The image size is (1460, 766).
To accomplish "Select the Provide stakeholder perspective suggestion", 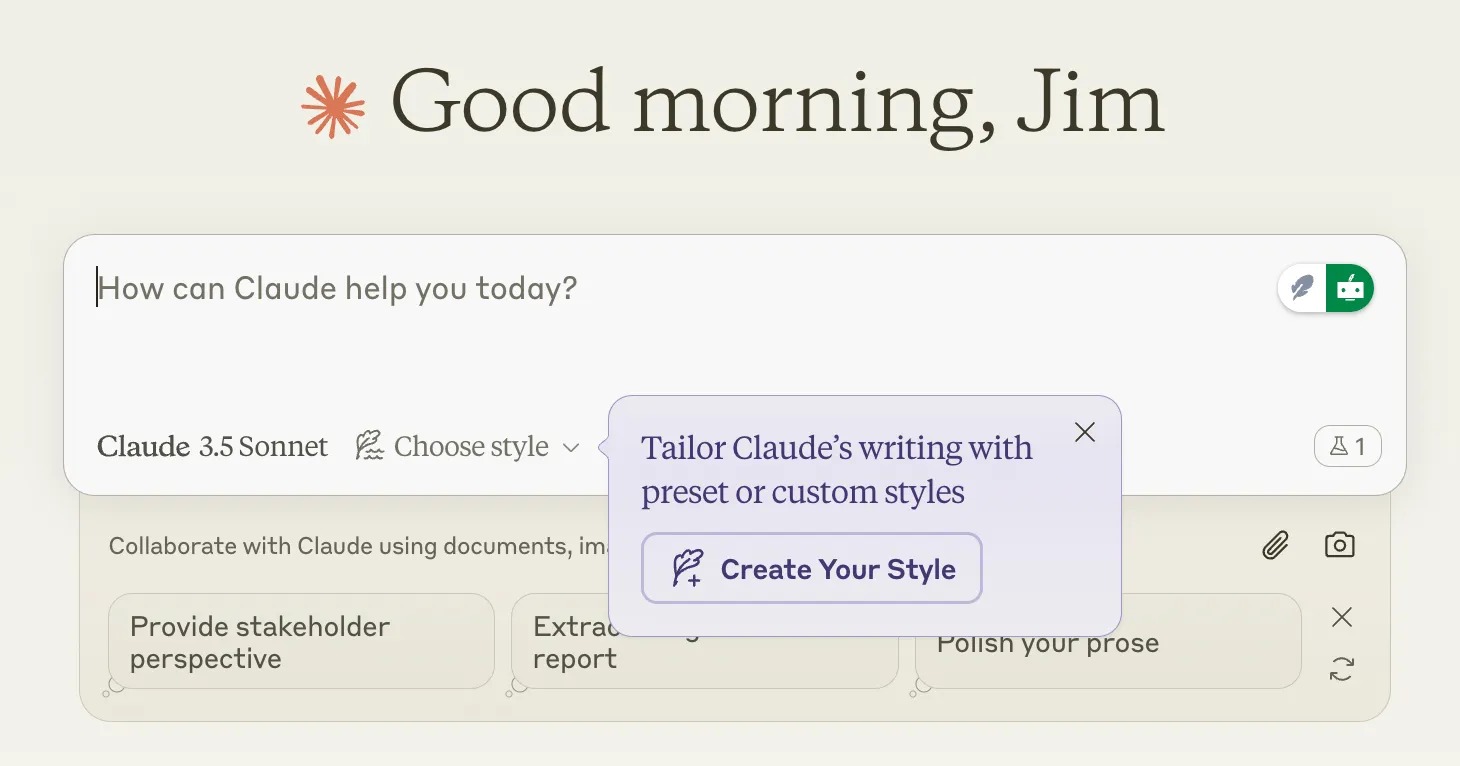I will tap(301, 642).
